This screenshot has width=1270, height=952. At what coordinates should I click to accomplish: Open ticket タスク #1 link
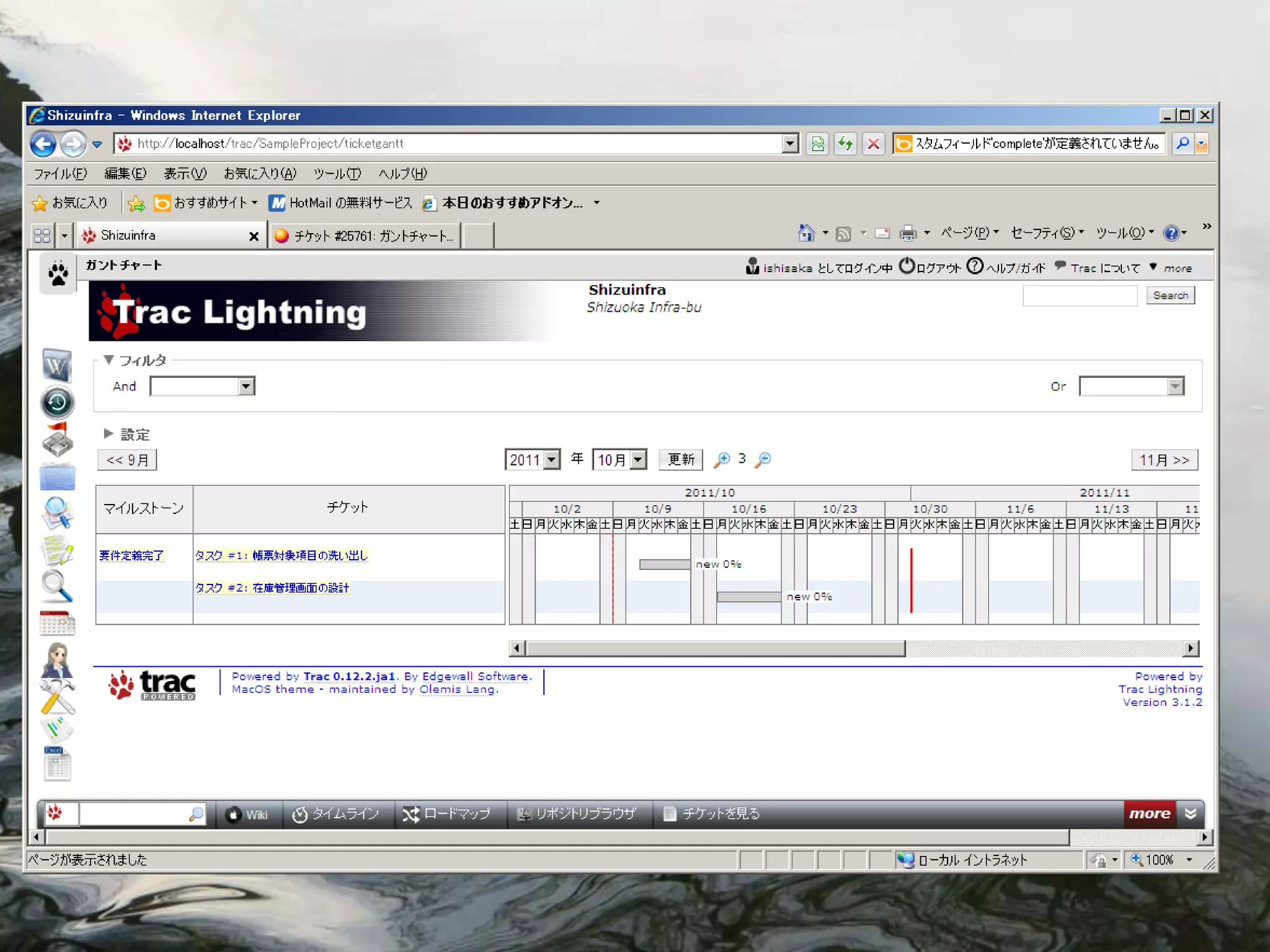(281, 555)
